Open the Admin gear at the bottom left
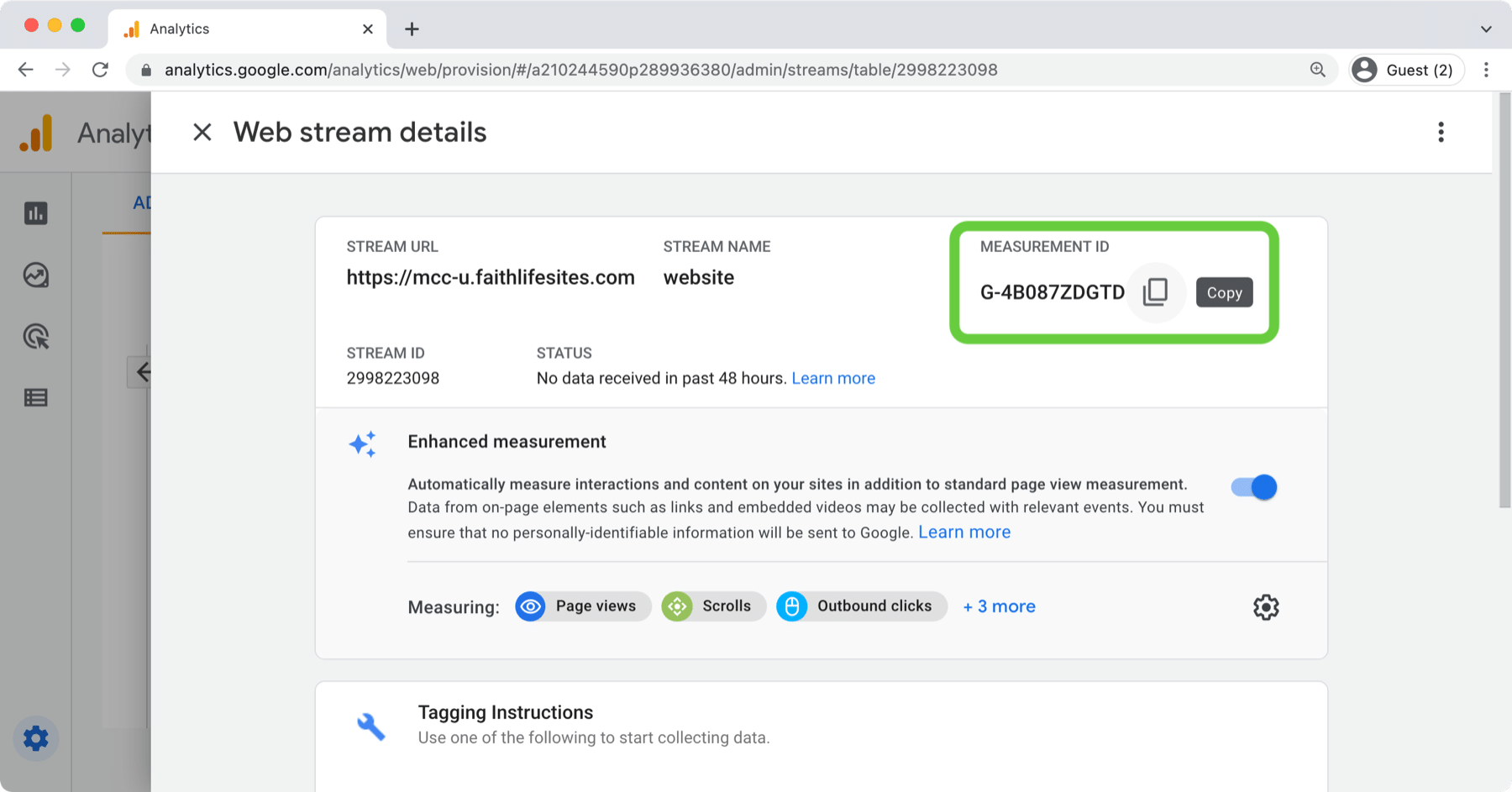 tap(35, 739)
